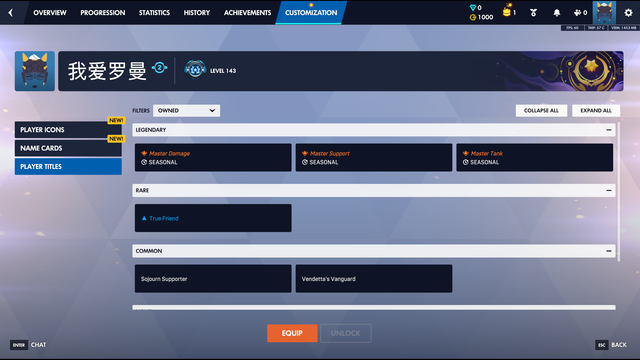
Task: Open the Achievements tab
Action: [247, 13]
